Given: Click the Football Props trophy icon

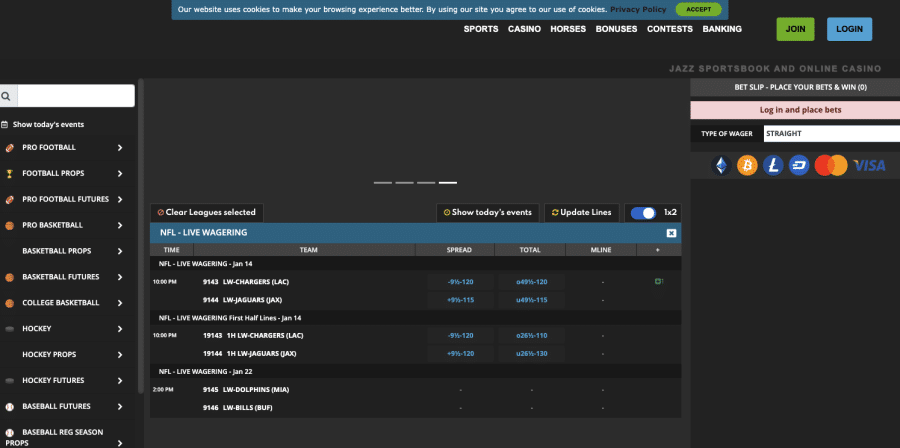Looking at the screenshot, I should pos(9,173).
